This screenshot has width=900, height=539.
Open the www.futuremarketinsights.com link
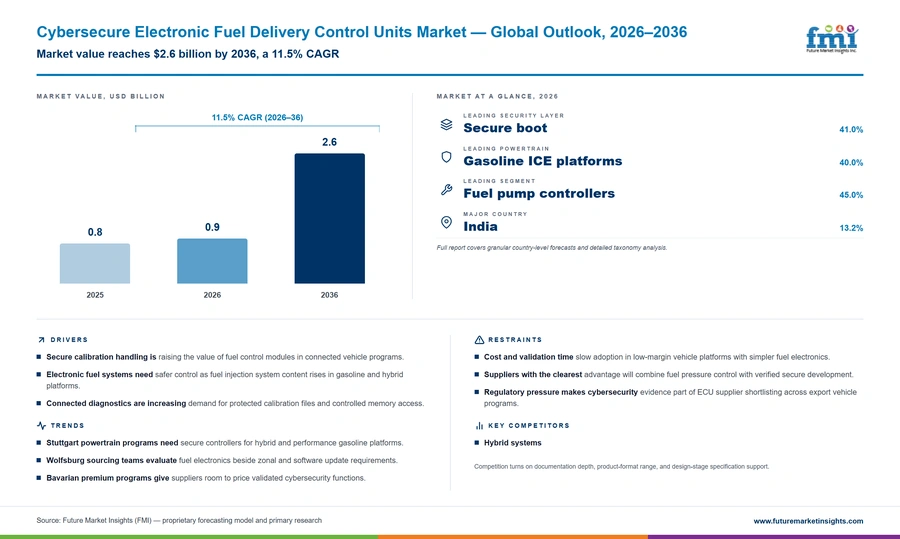click(808, 521)
